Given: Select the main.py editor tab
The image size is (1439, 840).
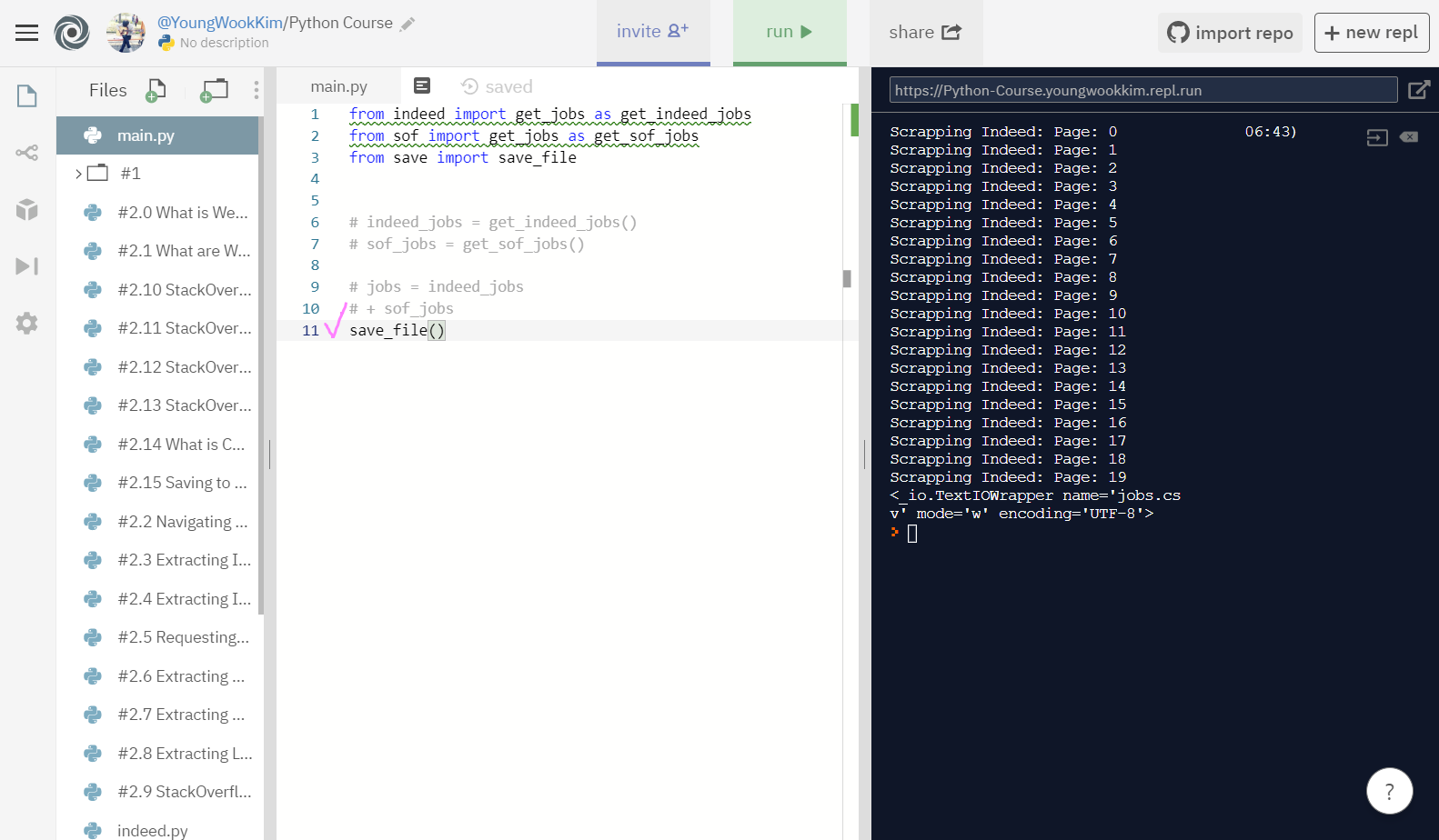Looking at the screenshot, I should 338,86.
